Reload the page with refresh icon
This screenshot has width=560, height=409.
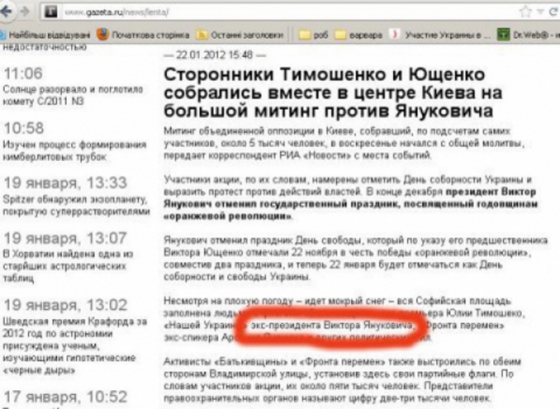553,12
